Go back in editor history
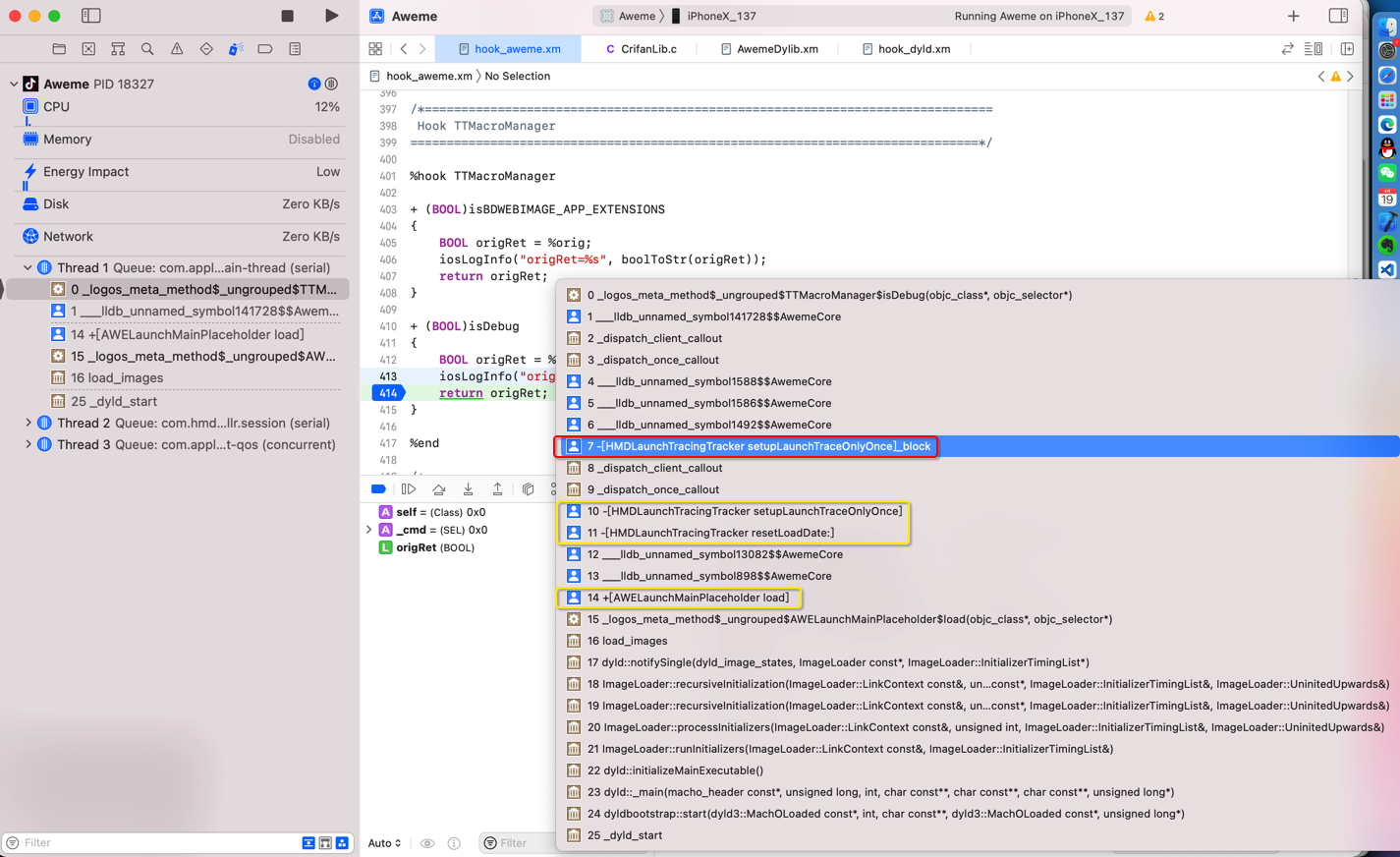Image resolution: width=1400 pixels, height=857 pixels. pos(404,49)
